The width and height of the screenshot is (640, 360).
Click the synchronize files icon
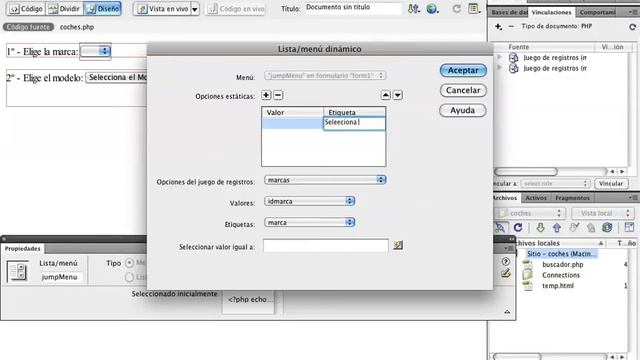point(607,227)
